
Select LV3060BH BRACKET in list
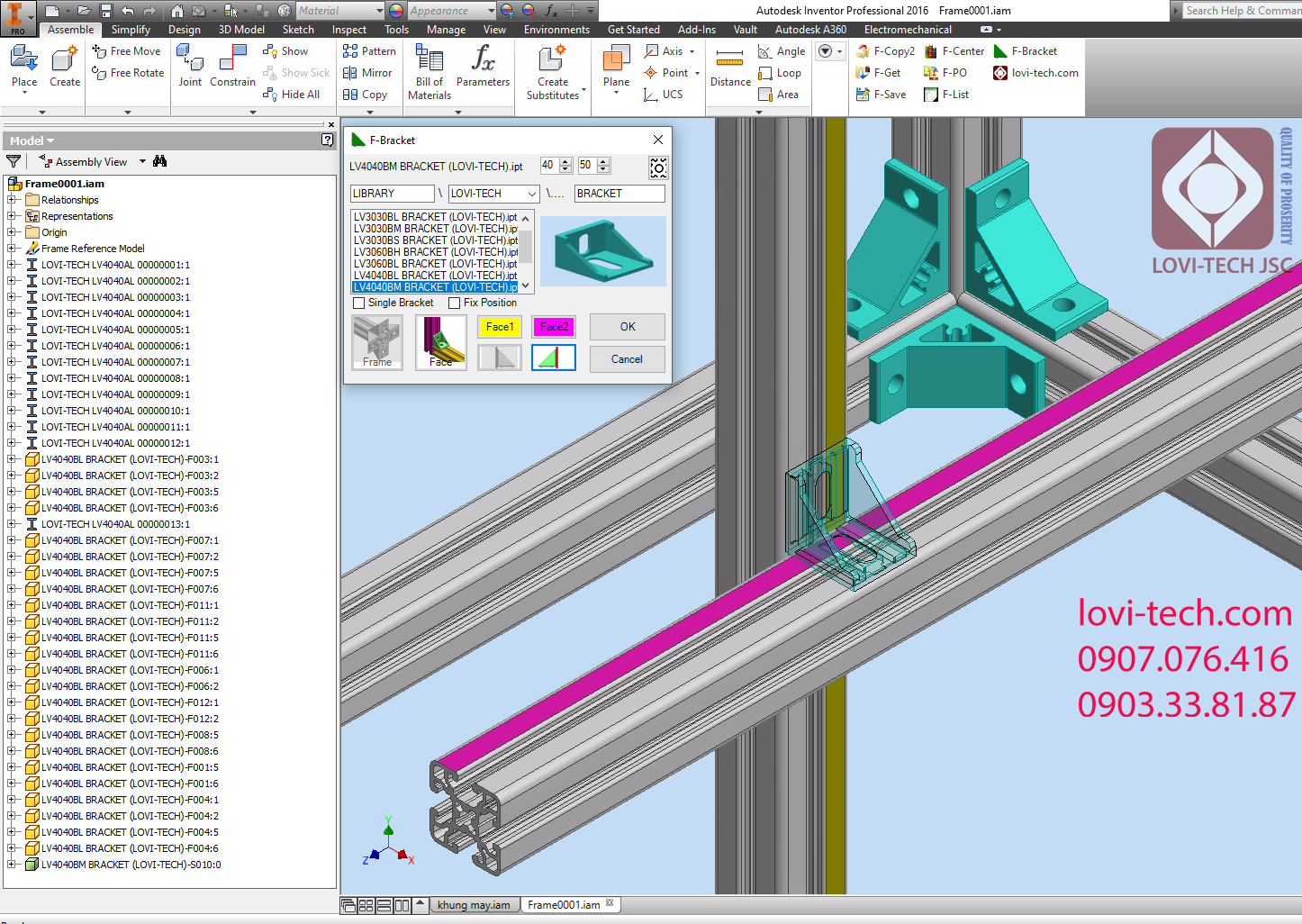pos(435,252)
